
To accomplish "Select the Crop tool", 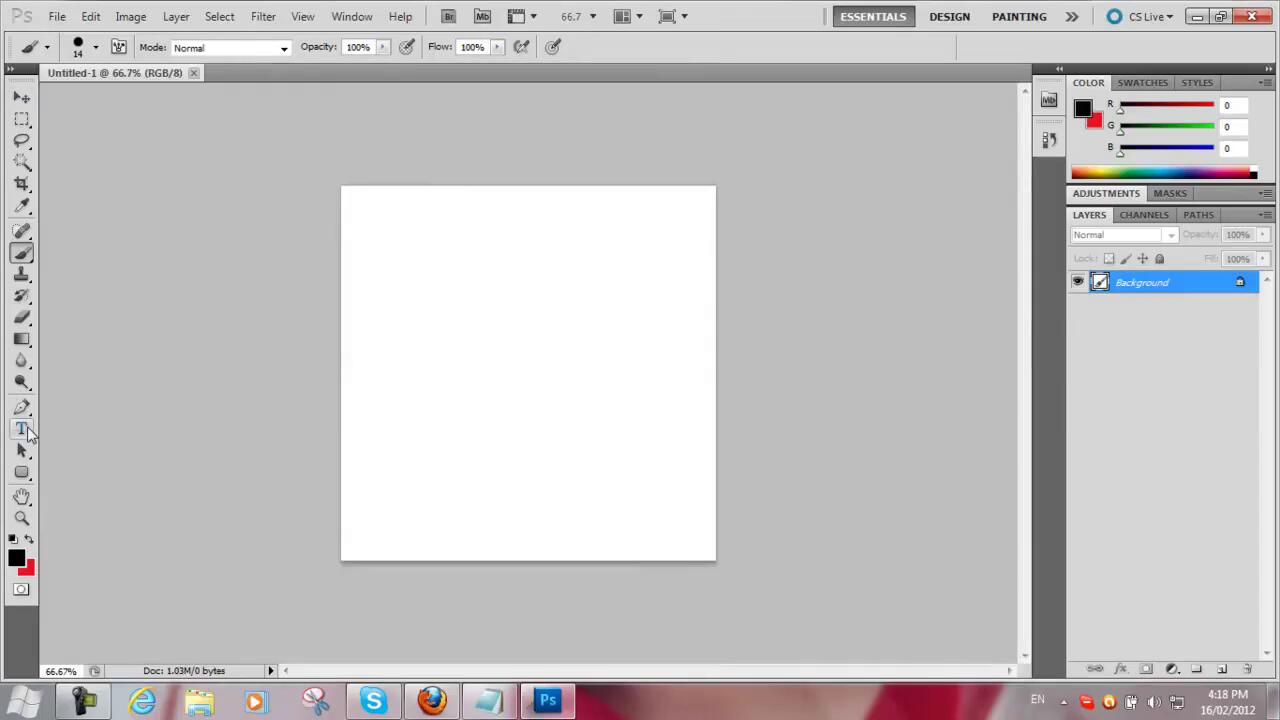I will click(x=21, y=184).
